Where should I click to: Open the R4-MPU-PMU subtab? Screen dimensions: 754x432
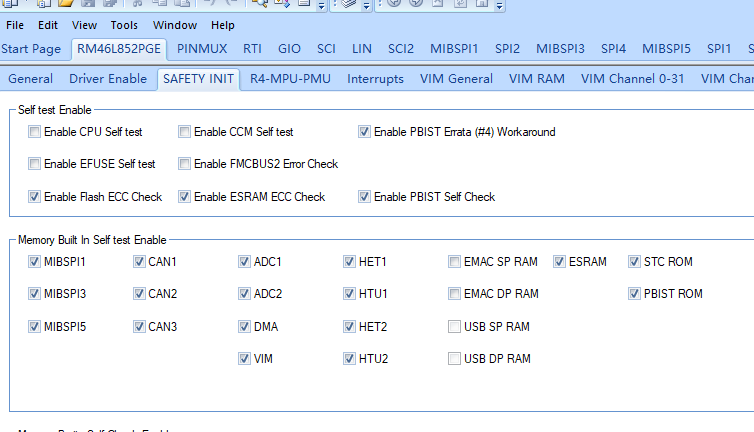point(292,79)
